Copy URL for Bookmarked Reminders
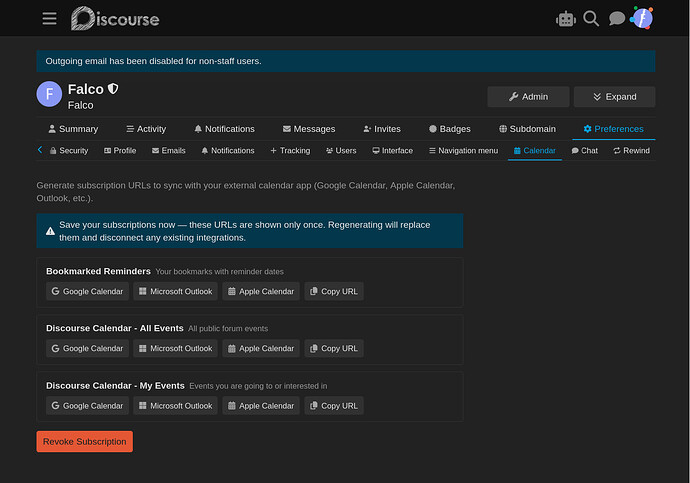690x483 pixels. click(x=334, y=291)
